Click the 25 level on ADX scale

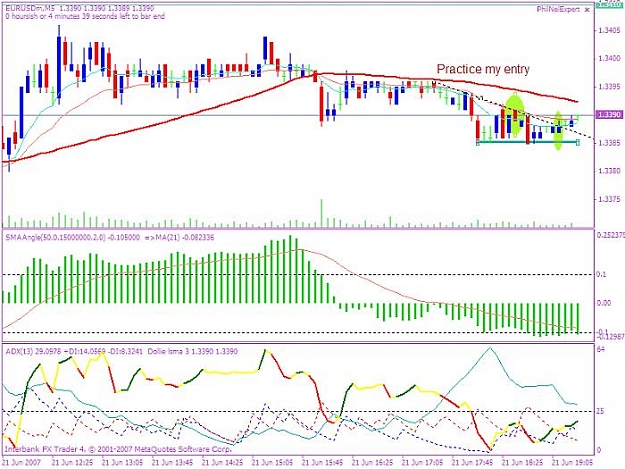pyautogui.click(x=601, y=411)
